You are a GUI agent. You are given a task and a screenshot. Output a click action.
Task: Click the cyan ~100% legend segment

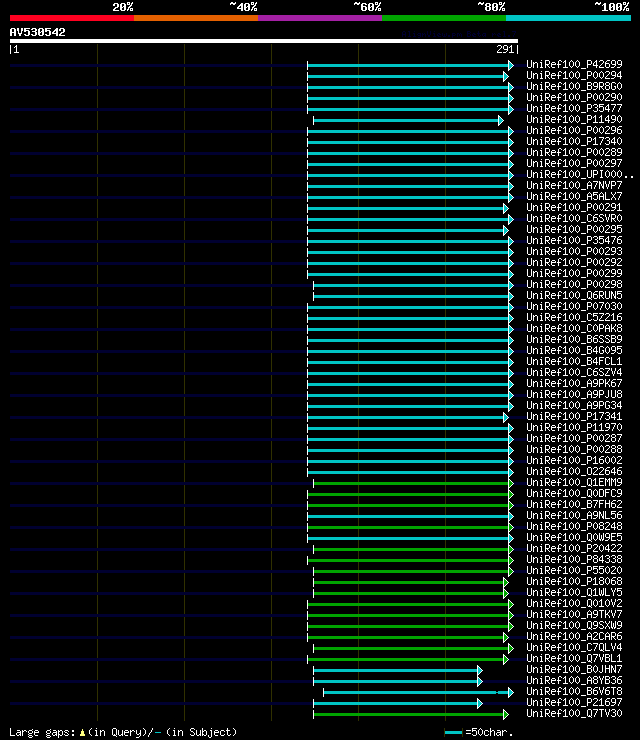(x=568, y=18)
